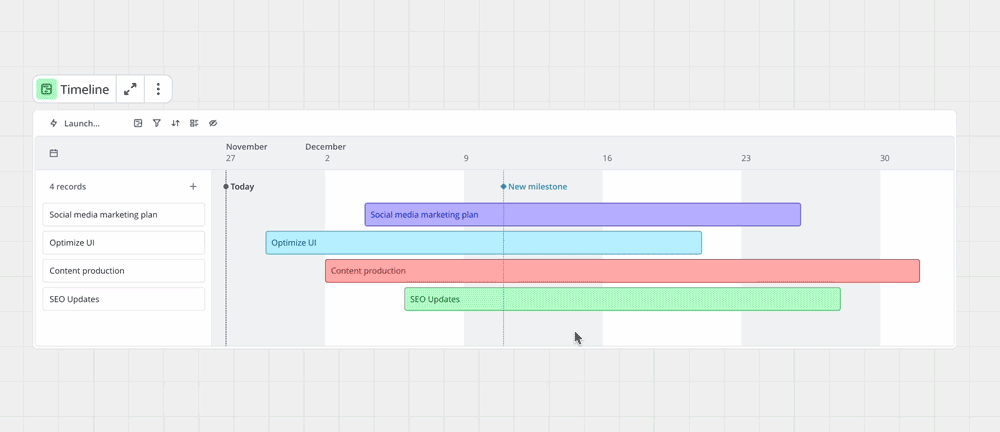Open the filter icon in the toolbar

(157, 124)
